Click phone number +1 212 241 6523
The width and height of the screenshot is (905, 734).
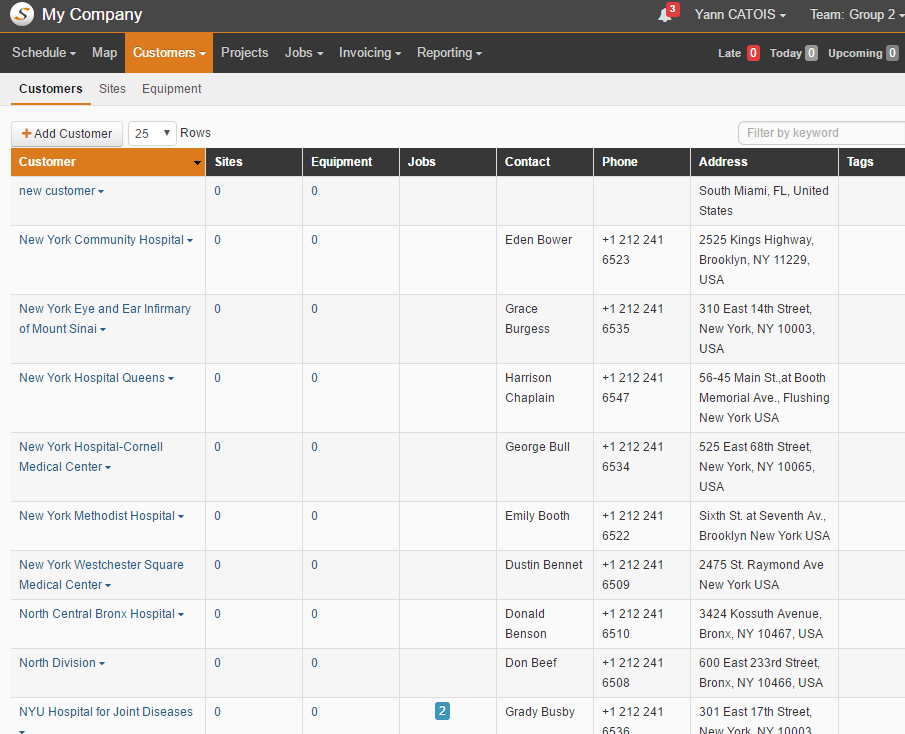[633, 250]
